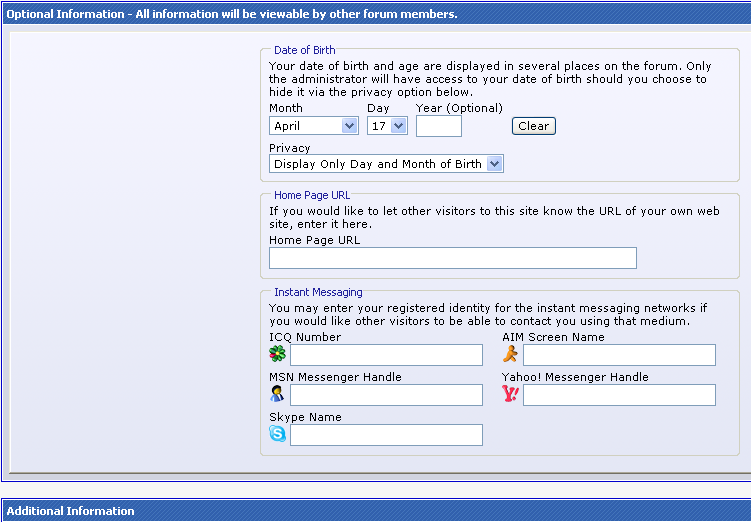The image size is (751, 522).
Task: Click the Optional Information section header
Action: point(232,14)
